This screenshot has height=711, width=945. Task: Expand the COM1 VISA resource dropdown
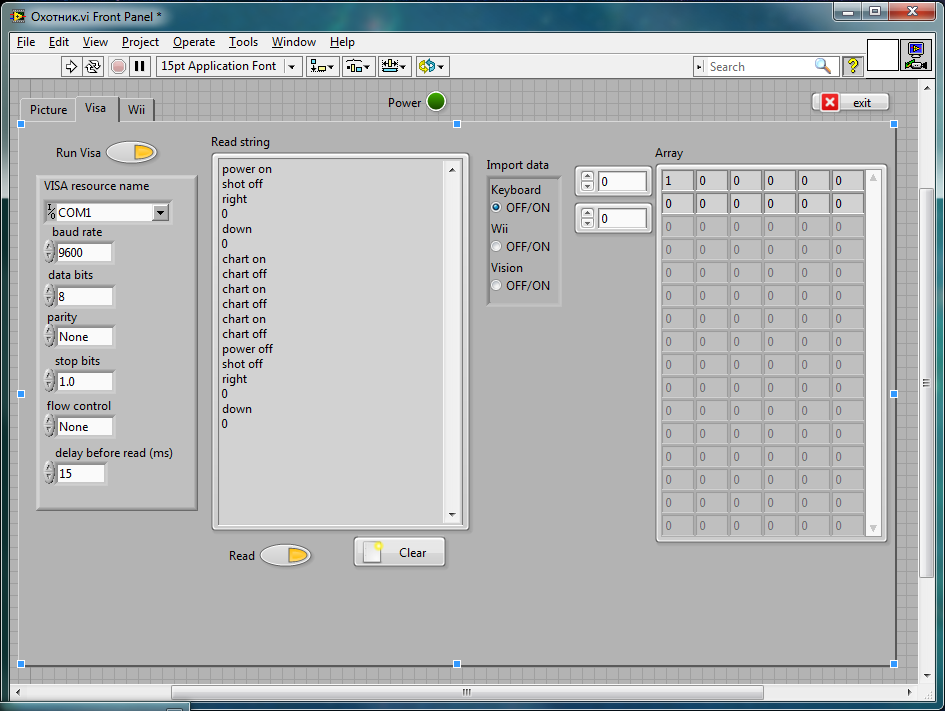[160, 213]
